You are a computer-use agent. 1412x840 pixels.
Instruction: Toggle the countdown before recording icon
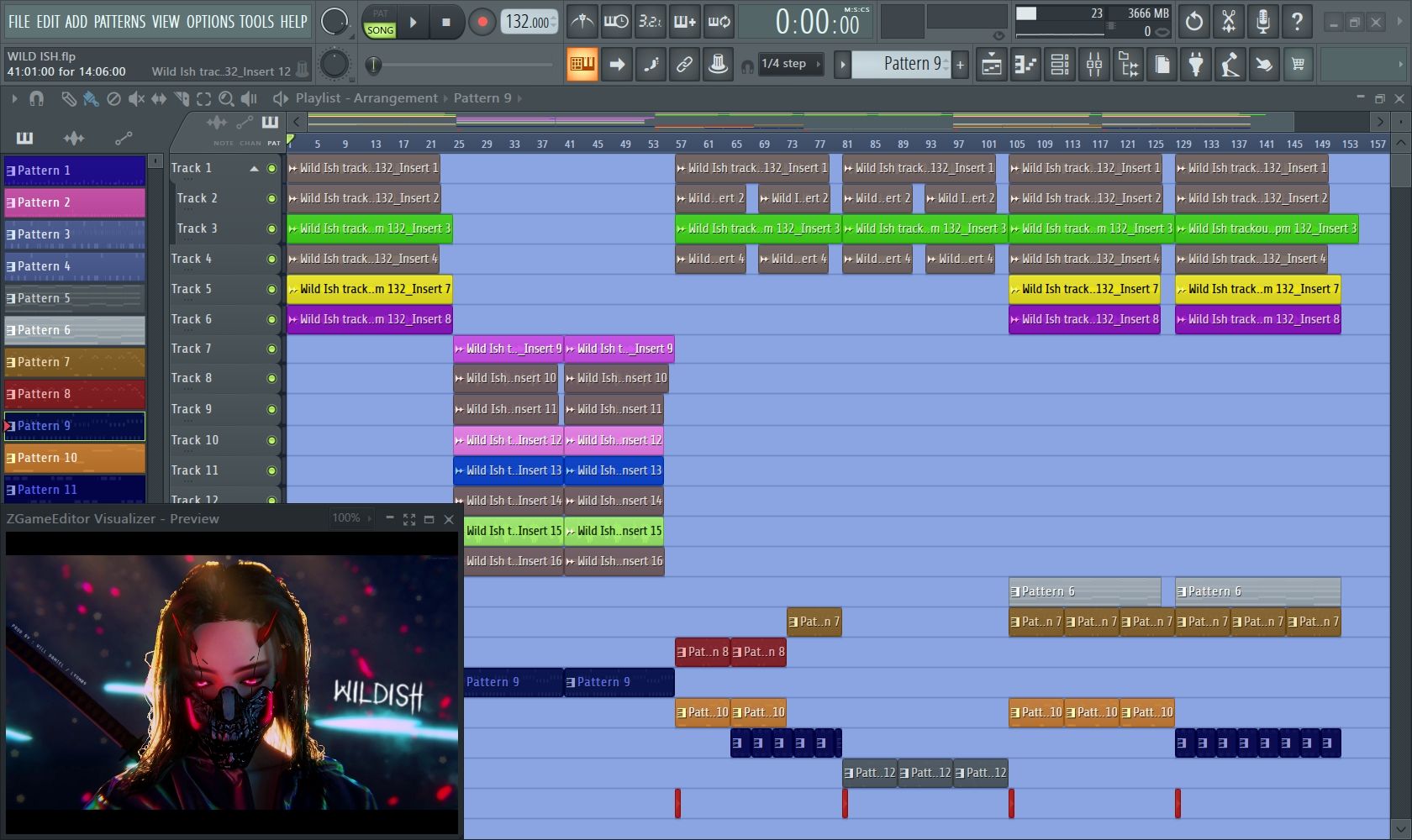coord(651,22)
